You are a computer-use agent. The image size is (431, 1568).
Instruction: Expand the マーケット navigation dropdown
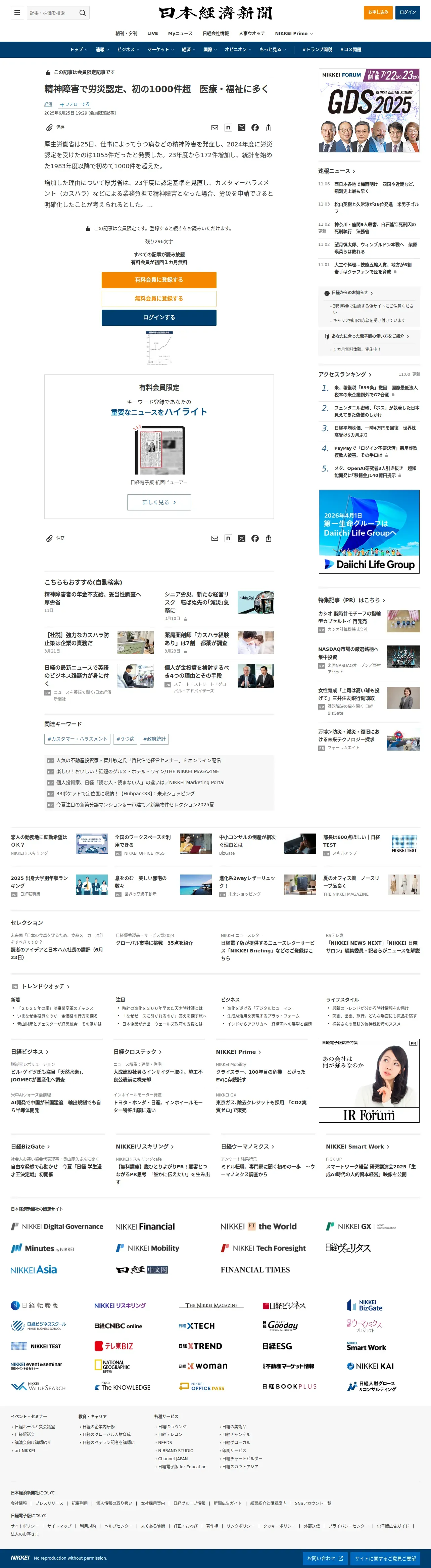161,49
